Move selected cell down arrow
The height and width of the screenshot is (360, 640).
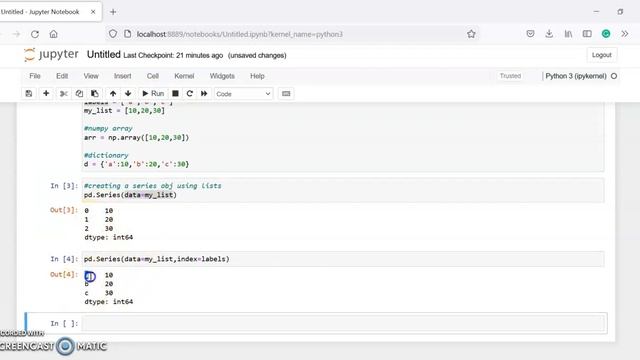pyautogui.click(x=128, y=93)
